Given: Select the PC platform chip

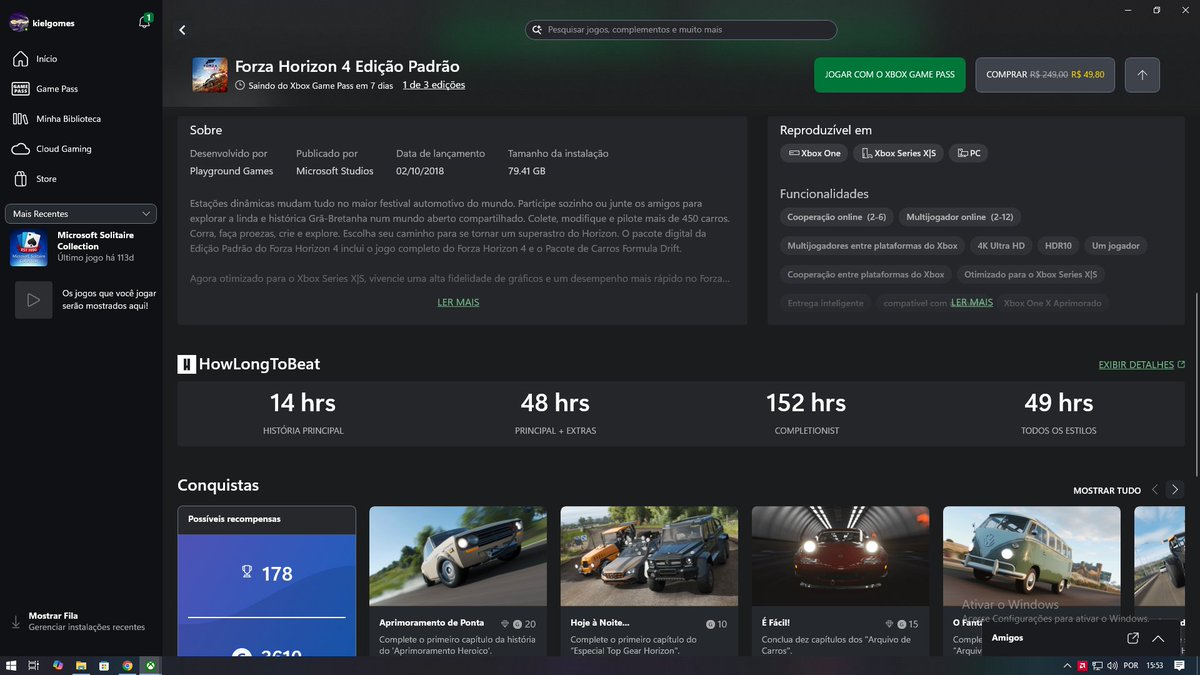Looking at the screenshot, I should click(969, 153).
